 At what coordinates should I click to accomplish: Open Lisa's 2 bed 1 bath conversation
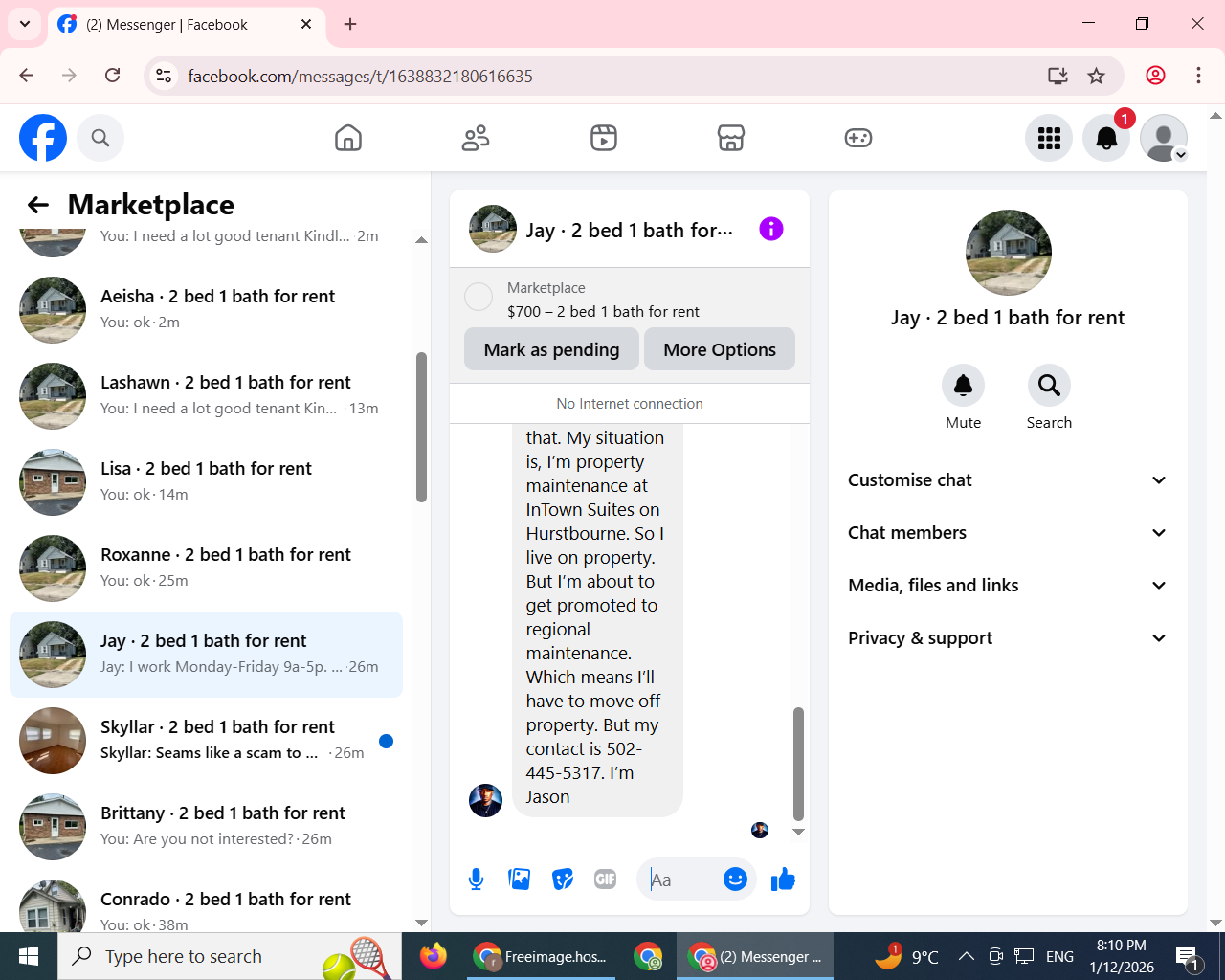pyautogui.click(x=206, y=482)
